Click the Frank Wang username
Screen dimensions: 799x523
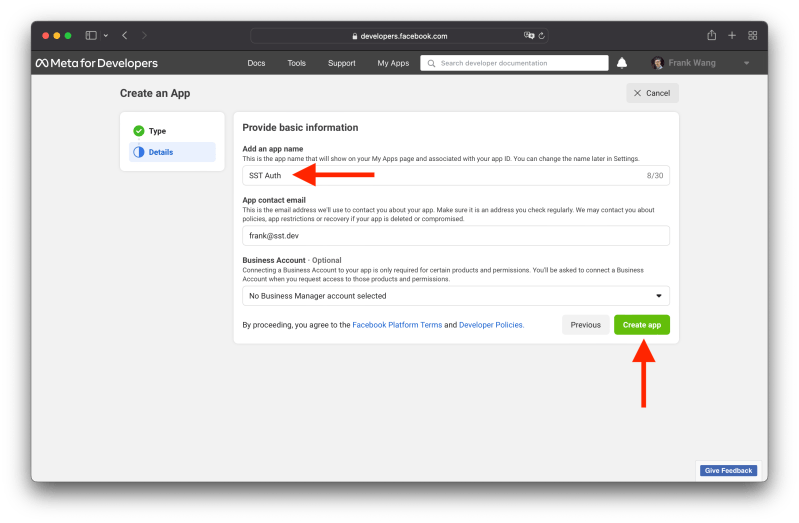pos(691,63)
